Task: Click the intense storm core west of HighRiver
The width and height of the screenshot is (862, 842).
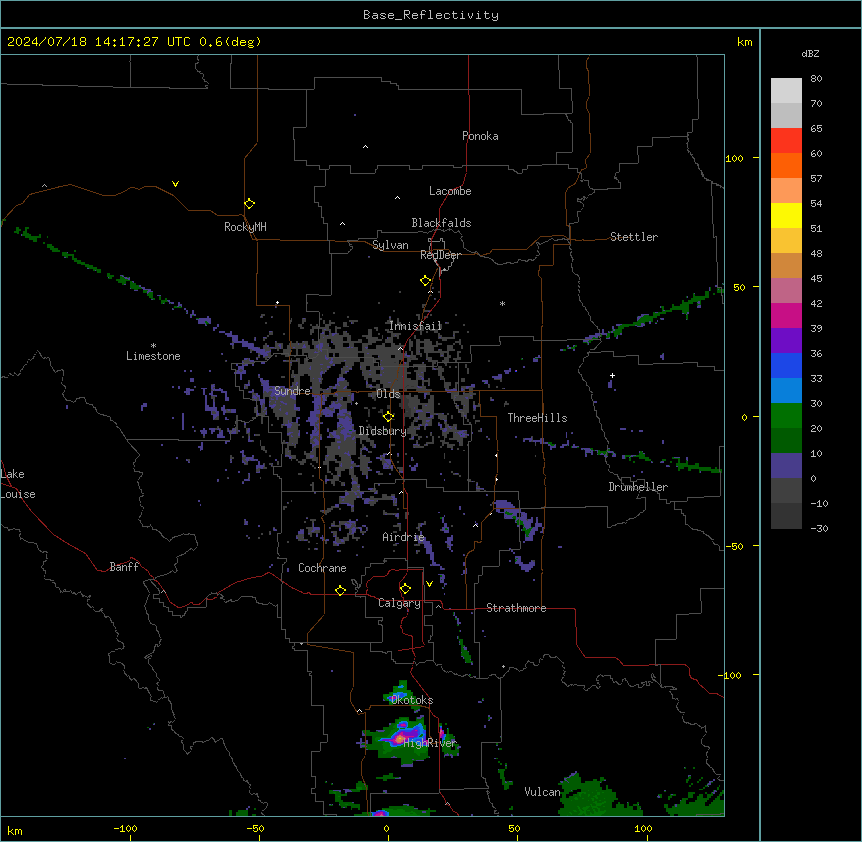Action: (401, 737)
